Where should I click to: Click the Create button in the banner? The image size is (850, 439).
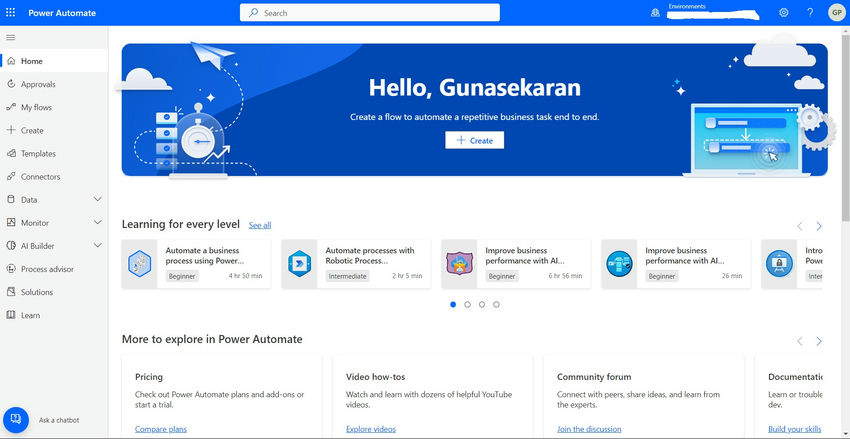point(474,140)
